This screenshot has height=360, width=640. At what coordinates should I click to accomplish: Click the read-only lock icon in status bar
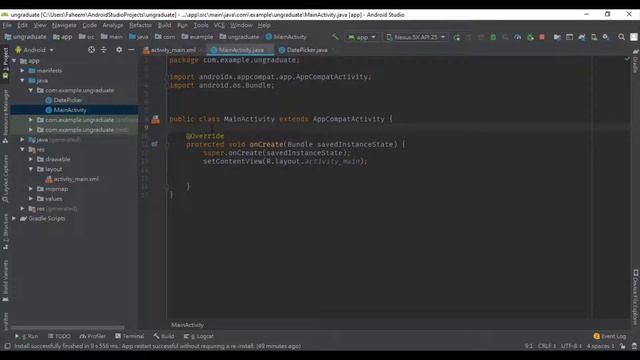[x=622, y=346]
